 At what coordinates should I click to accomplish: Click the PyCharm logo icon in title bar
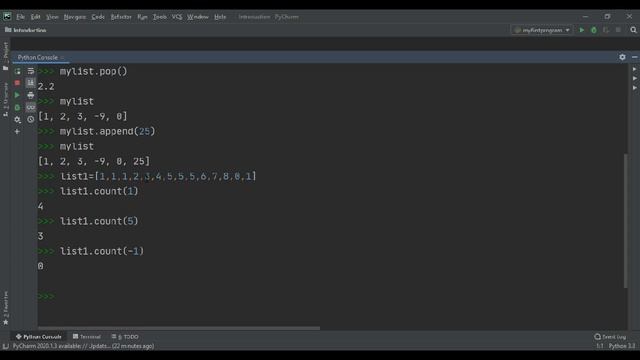pos(7,16)
